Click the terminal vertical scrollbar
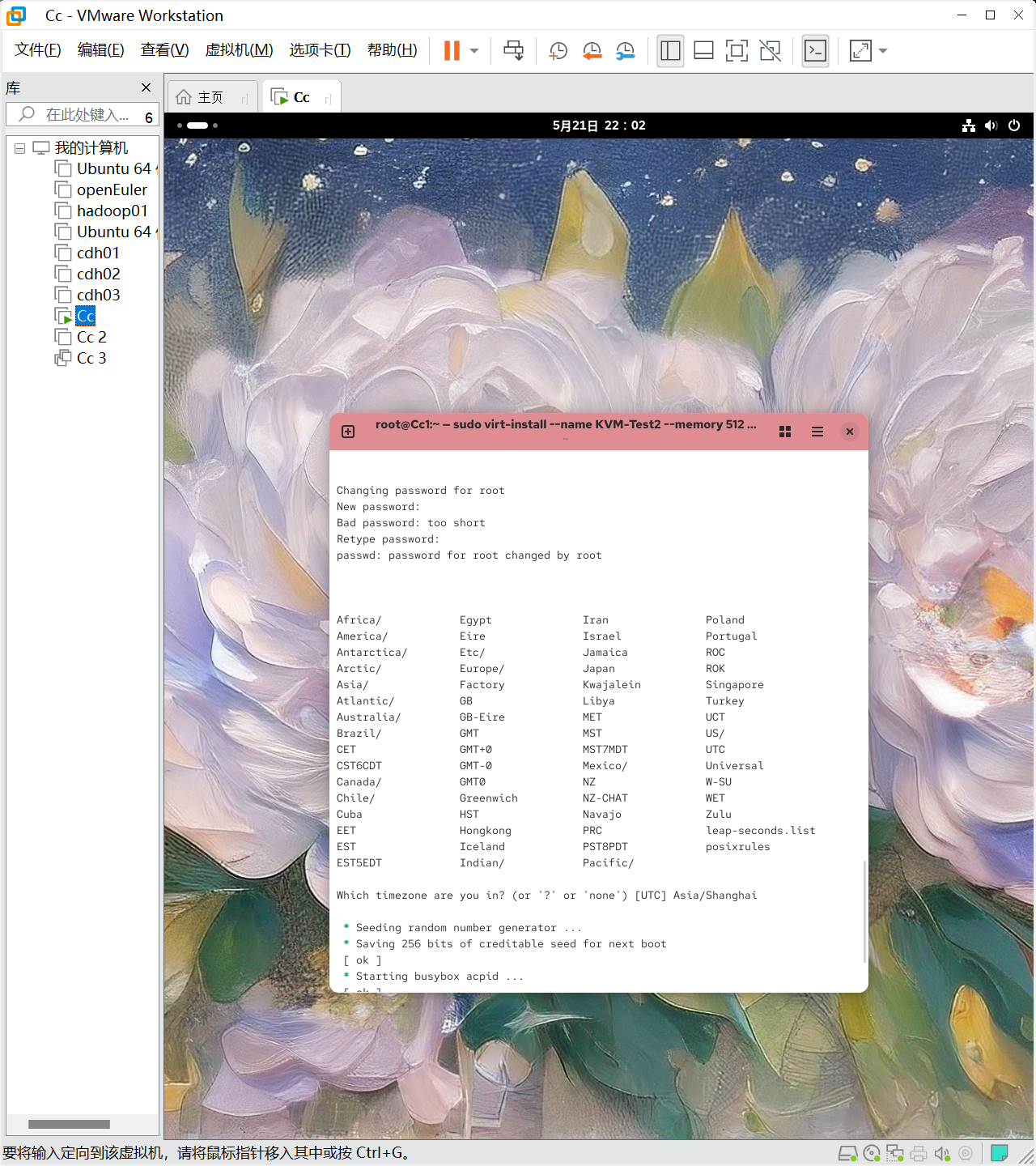The image size is (1036, 1166). pos(864,911)
